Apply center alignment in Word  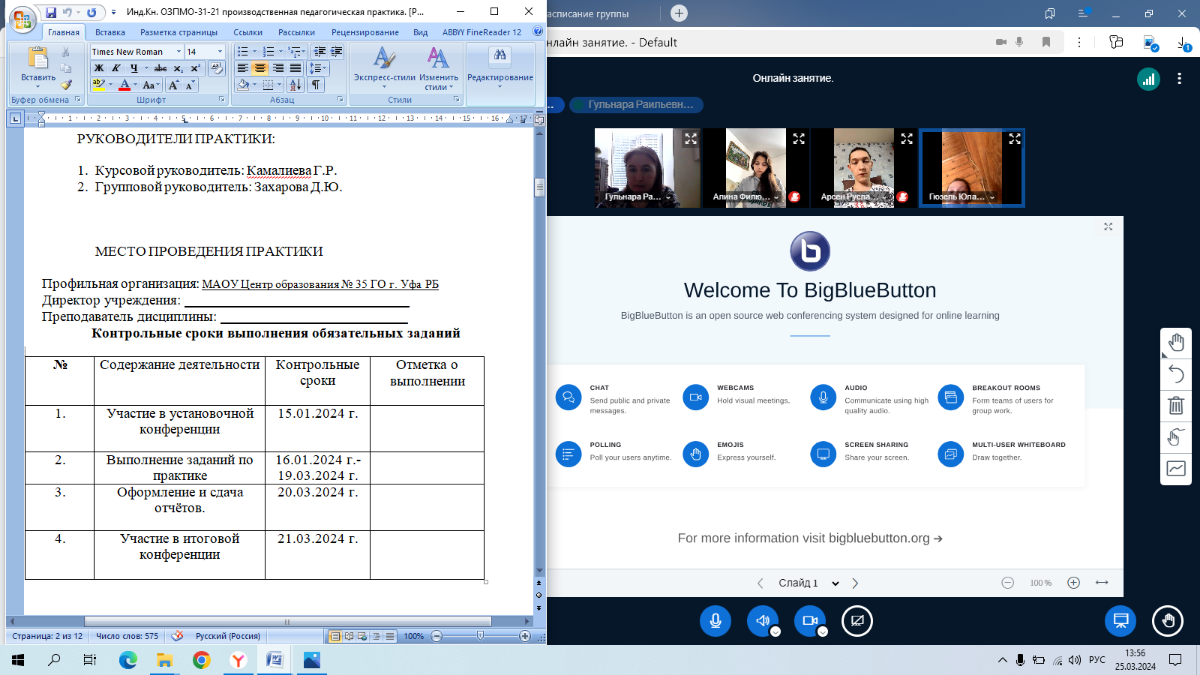click(260, 68)
